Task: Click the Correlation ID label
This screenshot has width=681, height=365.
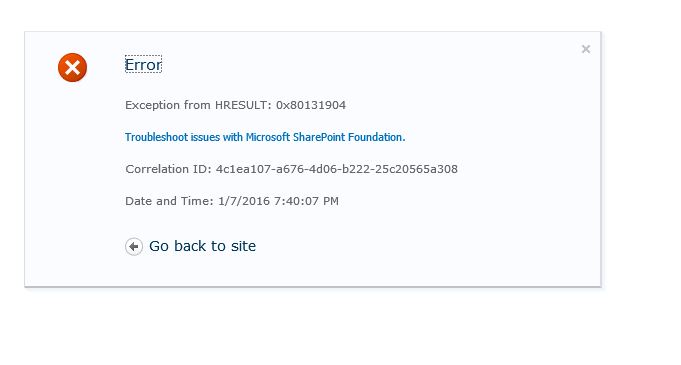Action: tap(169, 169)
